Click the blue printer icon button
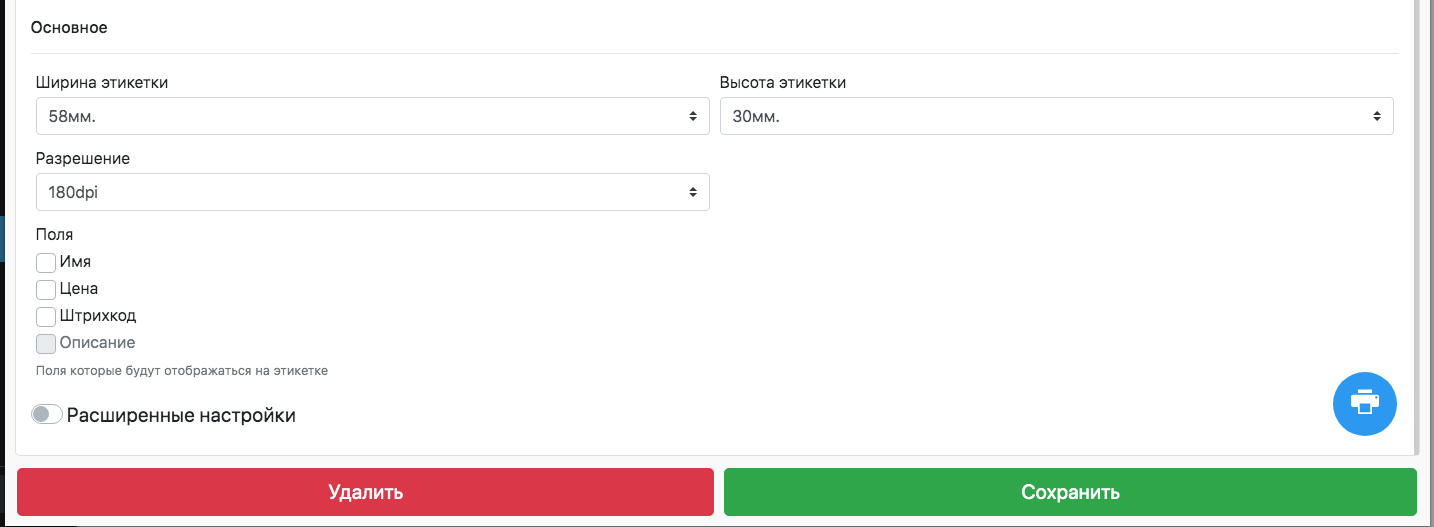This screenshot has height=527, width=1434. pos(1365,403)
